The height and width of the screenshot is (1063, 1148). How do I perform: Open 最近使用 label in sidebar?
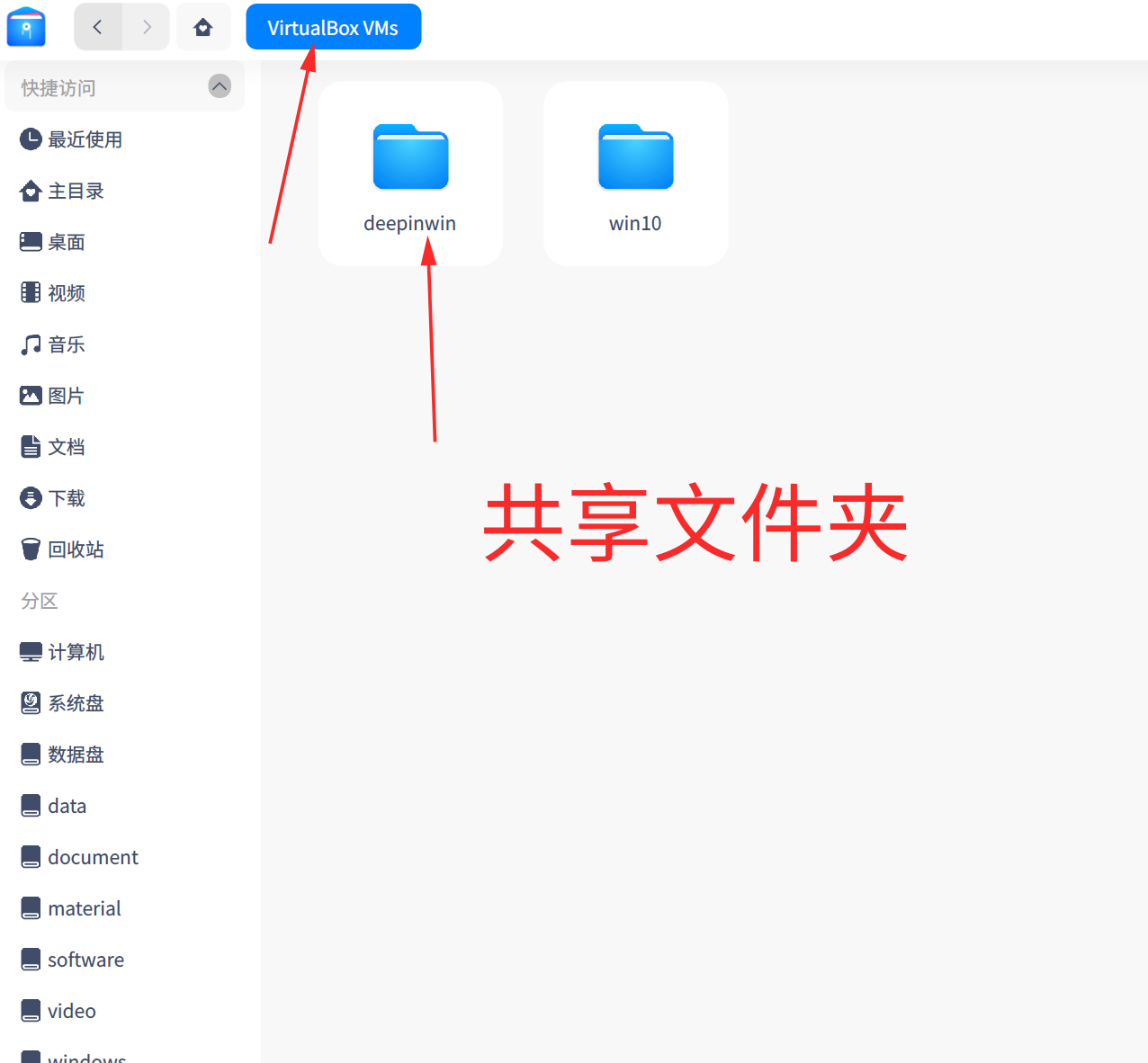pyautogui.click(x=85, y=139)
